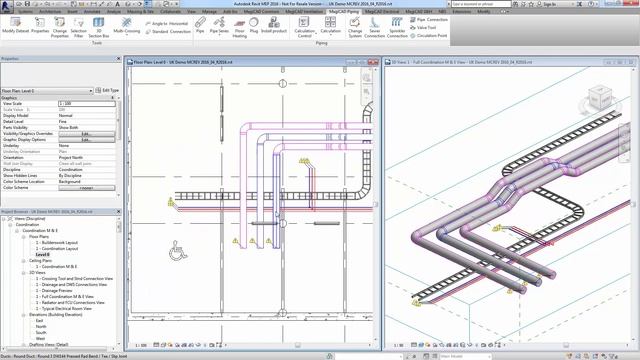Open the MagiCAD Electrical ribbon tab

pyautogui.click(x=382, y=11)
